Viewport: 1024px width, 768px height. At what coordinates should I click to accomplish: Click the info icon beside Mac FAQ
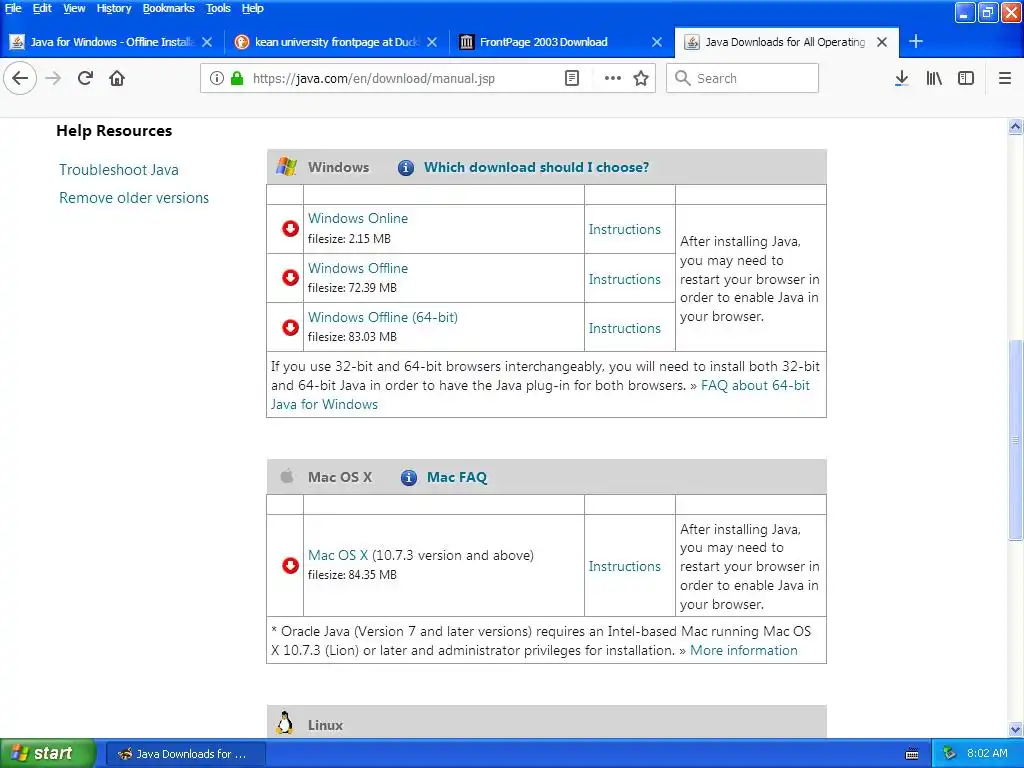[409, 478]
